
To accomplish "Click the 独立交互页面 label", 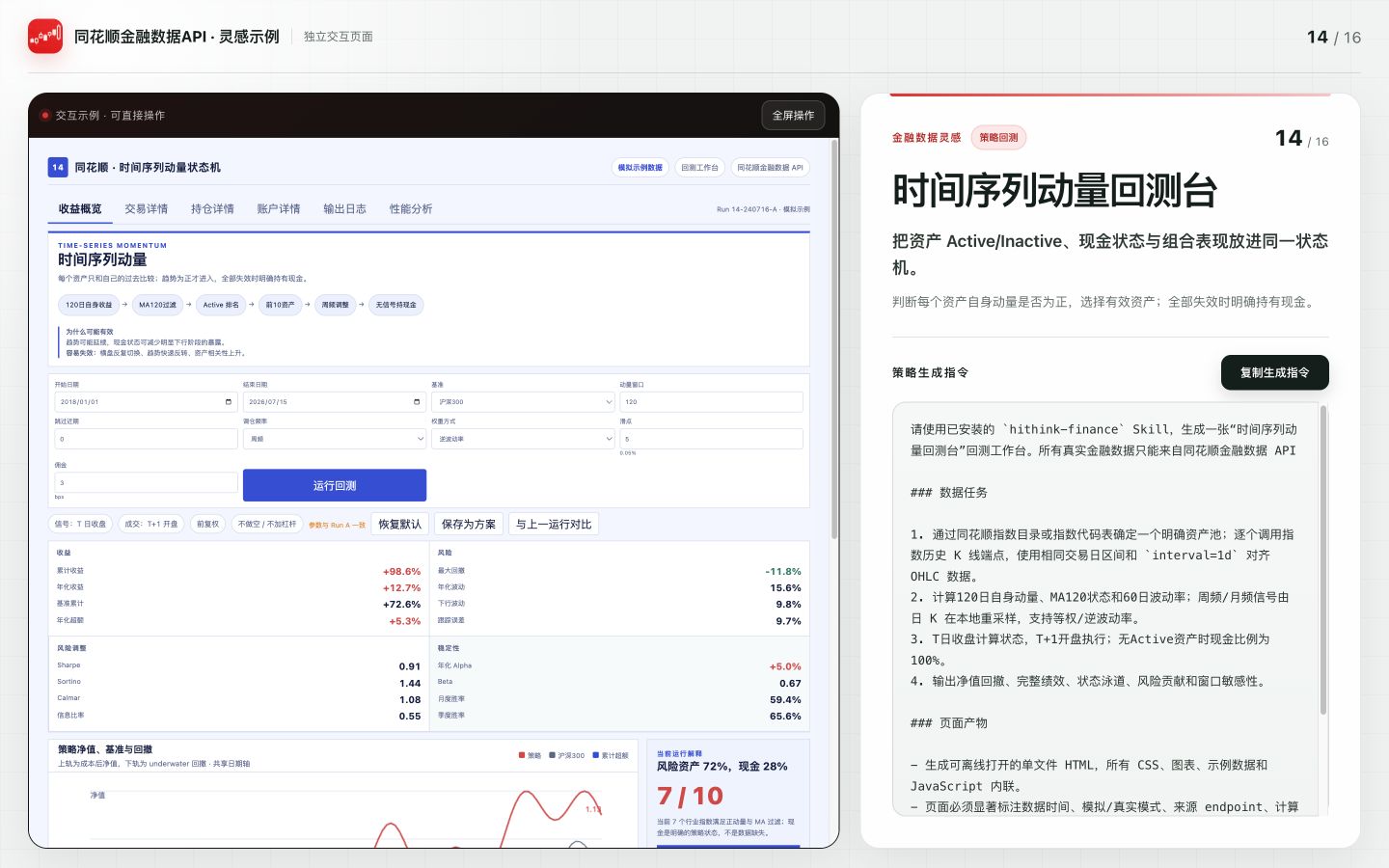I will coord(339,37).
